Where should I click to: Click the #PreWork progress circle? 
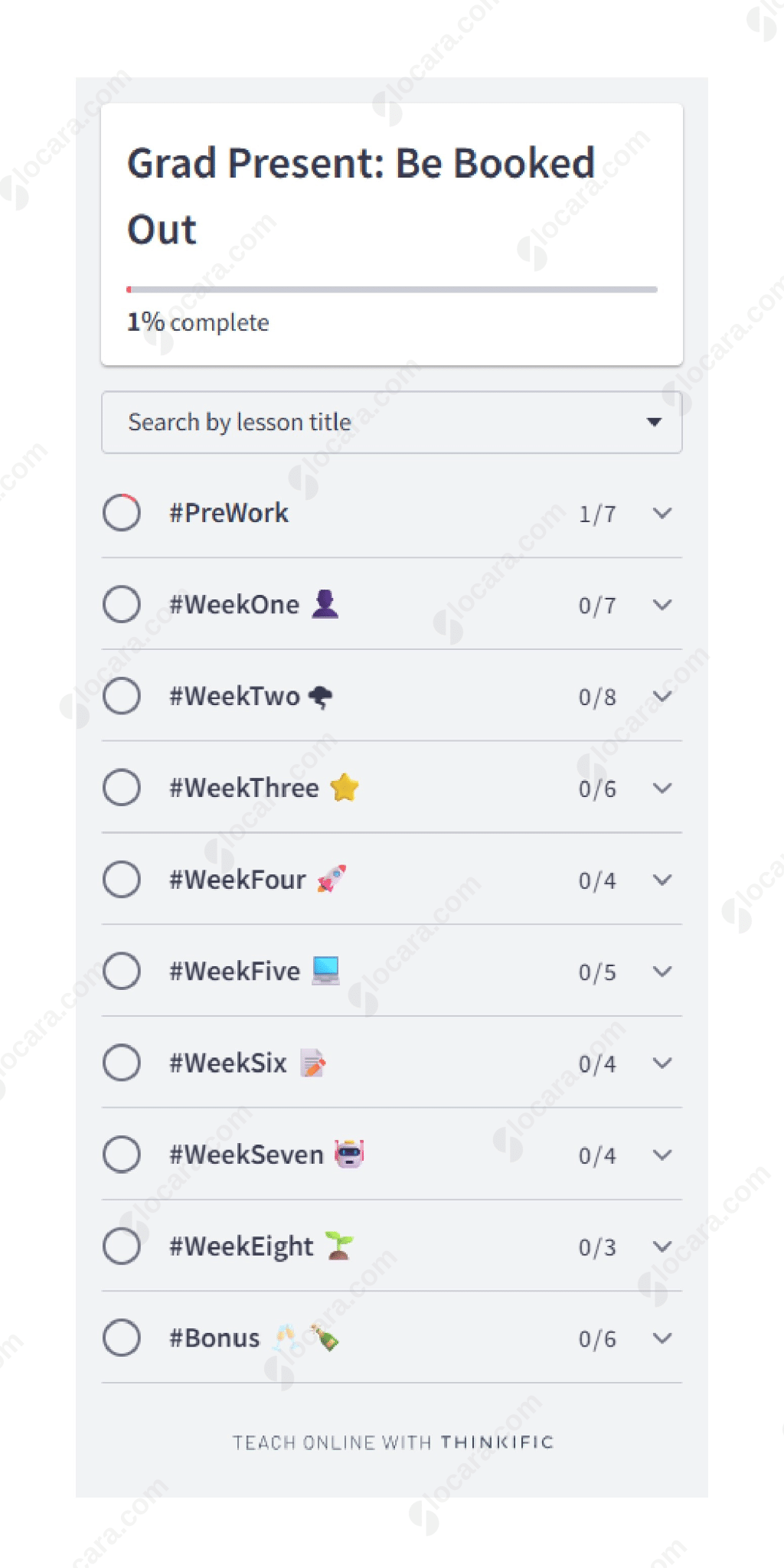pyautogui.click(x=122, y=512)
